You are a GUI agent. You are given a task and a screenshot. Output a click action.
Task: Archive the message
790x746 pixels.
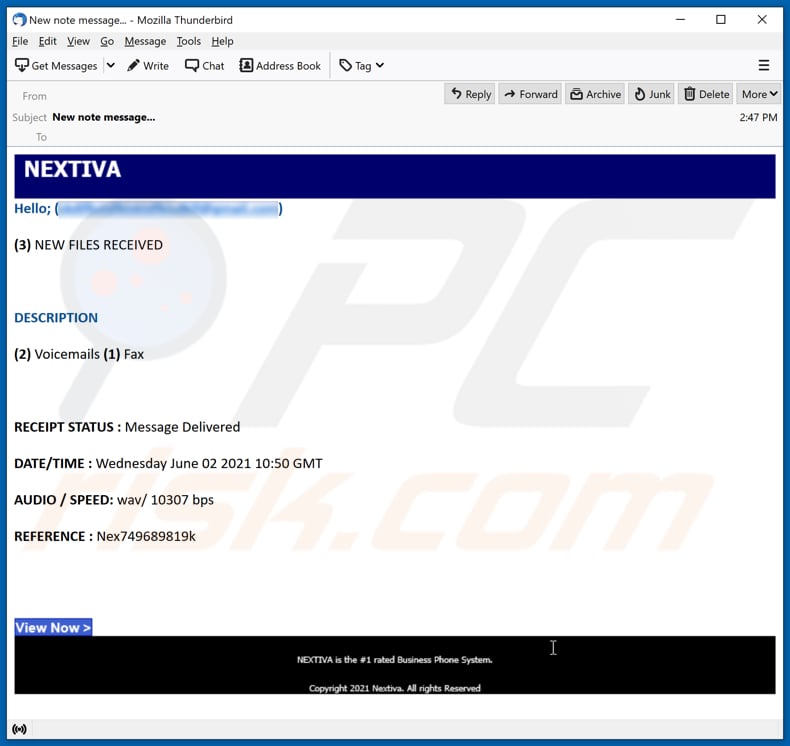click(x=595, y=94)
